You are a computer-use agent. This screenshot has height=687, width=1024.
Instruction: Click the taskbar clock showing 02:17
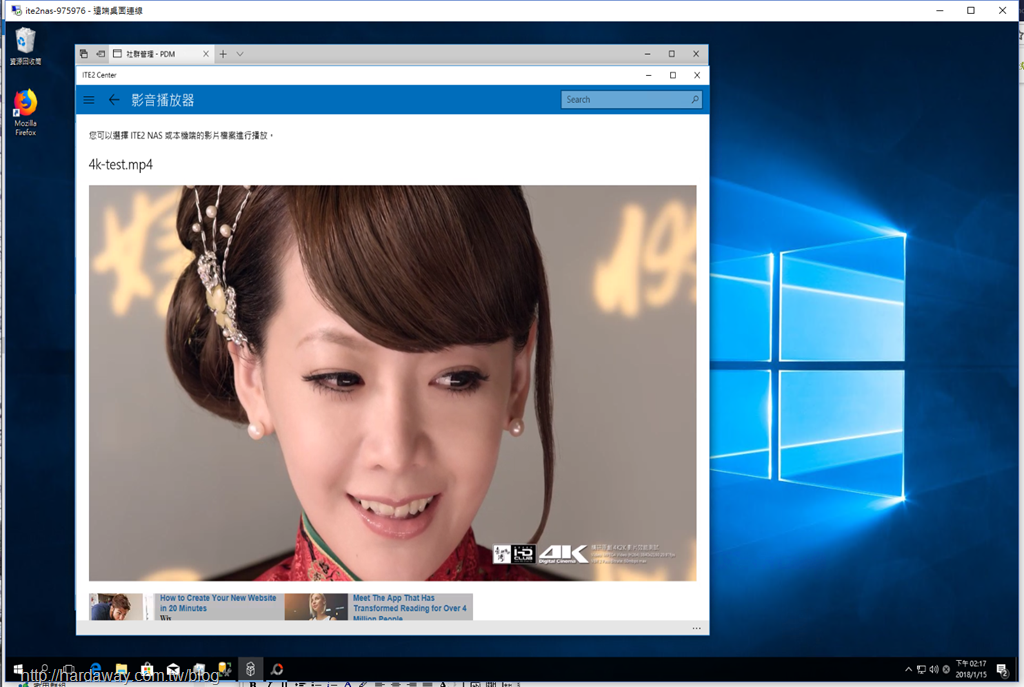pos(971,669)
